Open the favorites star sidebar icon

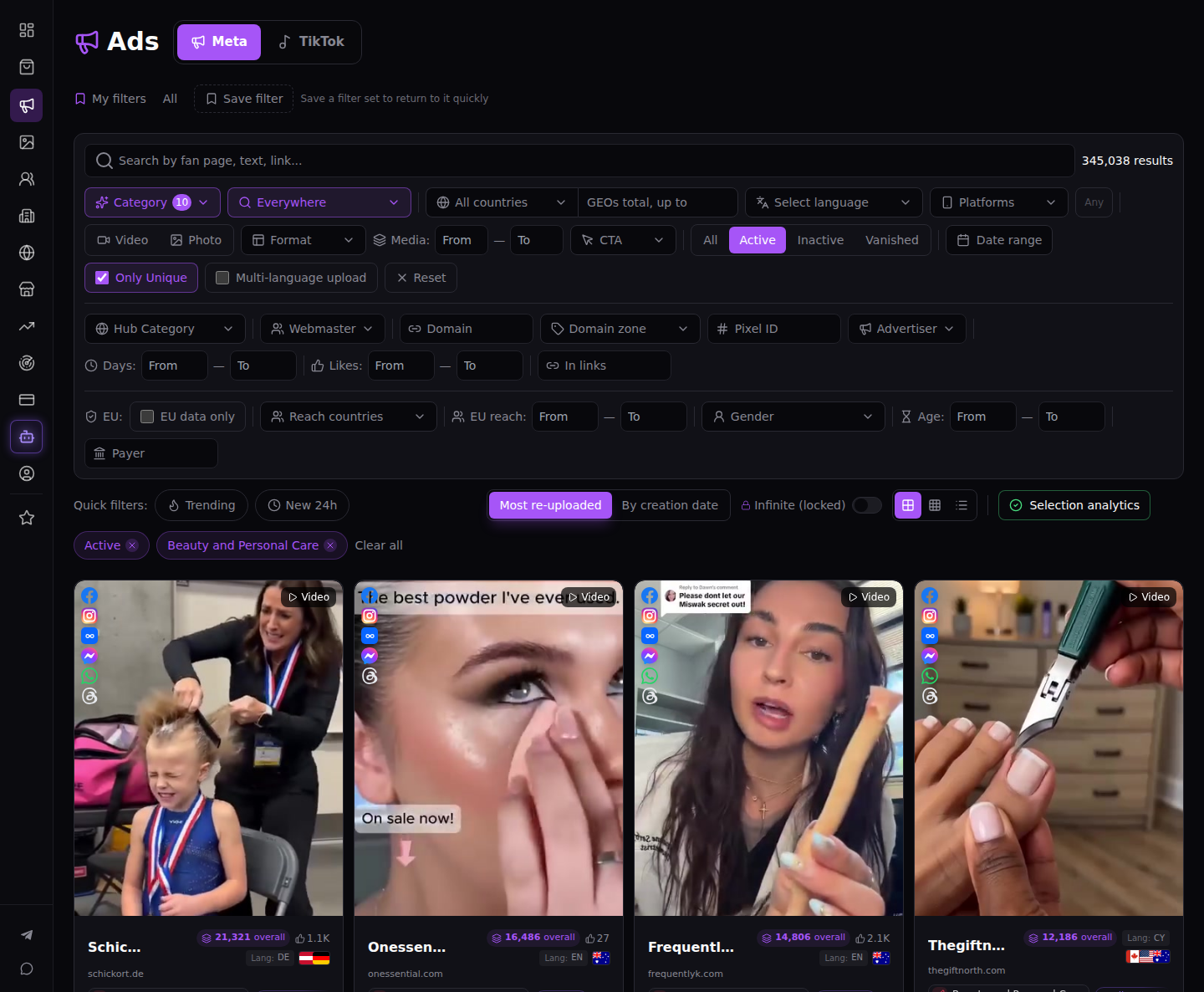(27, 518)
